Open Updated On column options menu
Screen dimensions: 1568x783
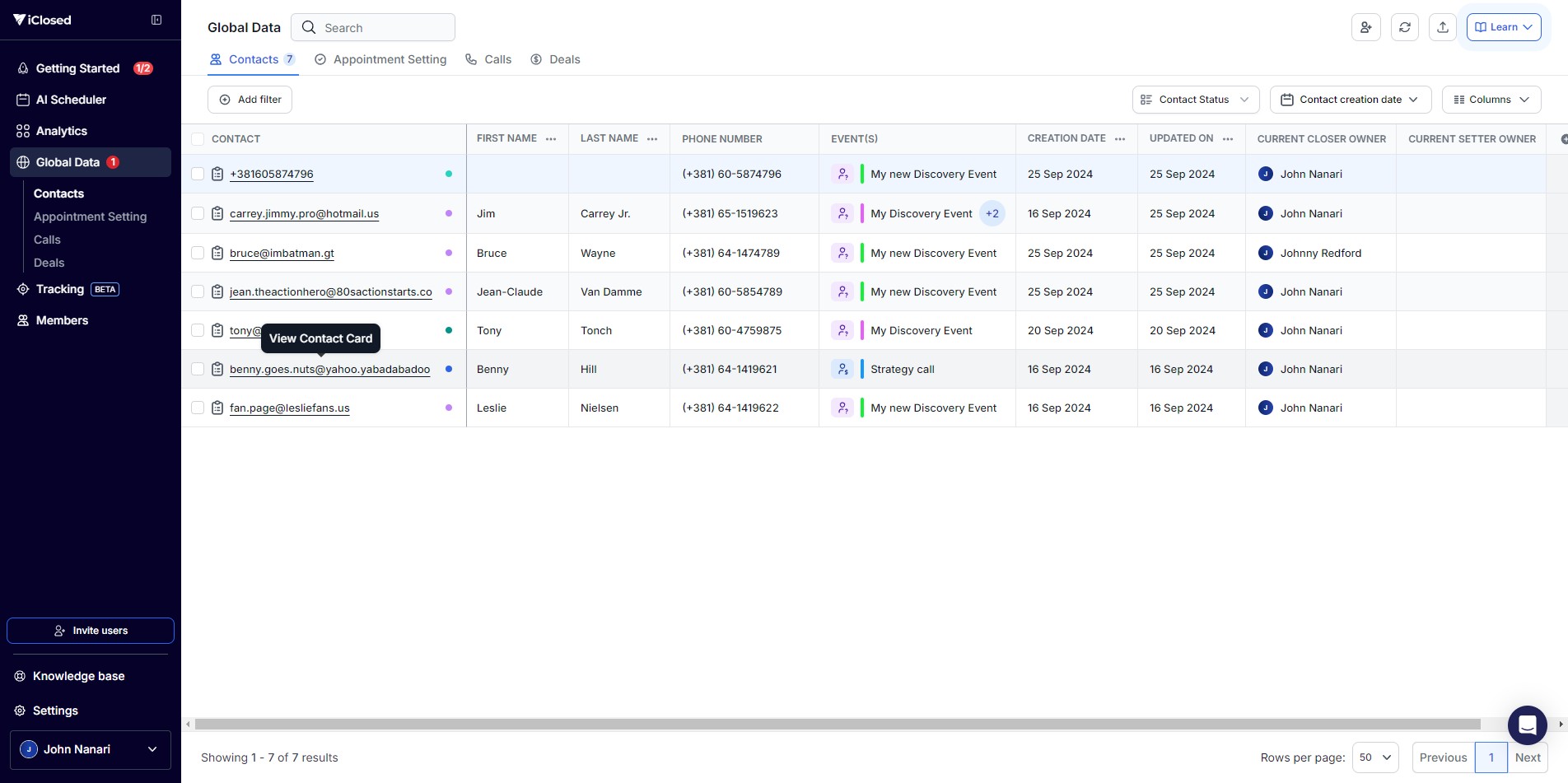click(x=1228, y=139)
